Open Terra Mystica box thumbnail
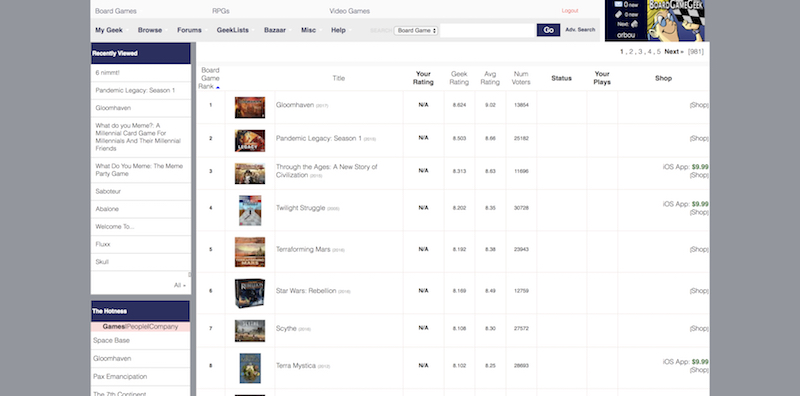Screen dimensions: 800x396 pos(250,368)
